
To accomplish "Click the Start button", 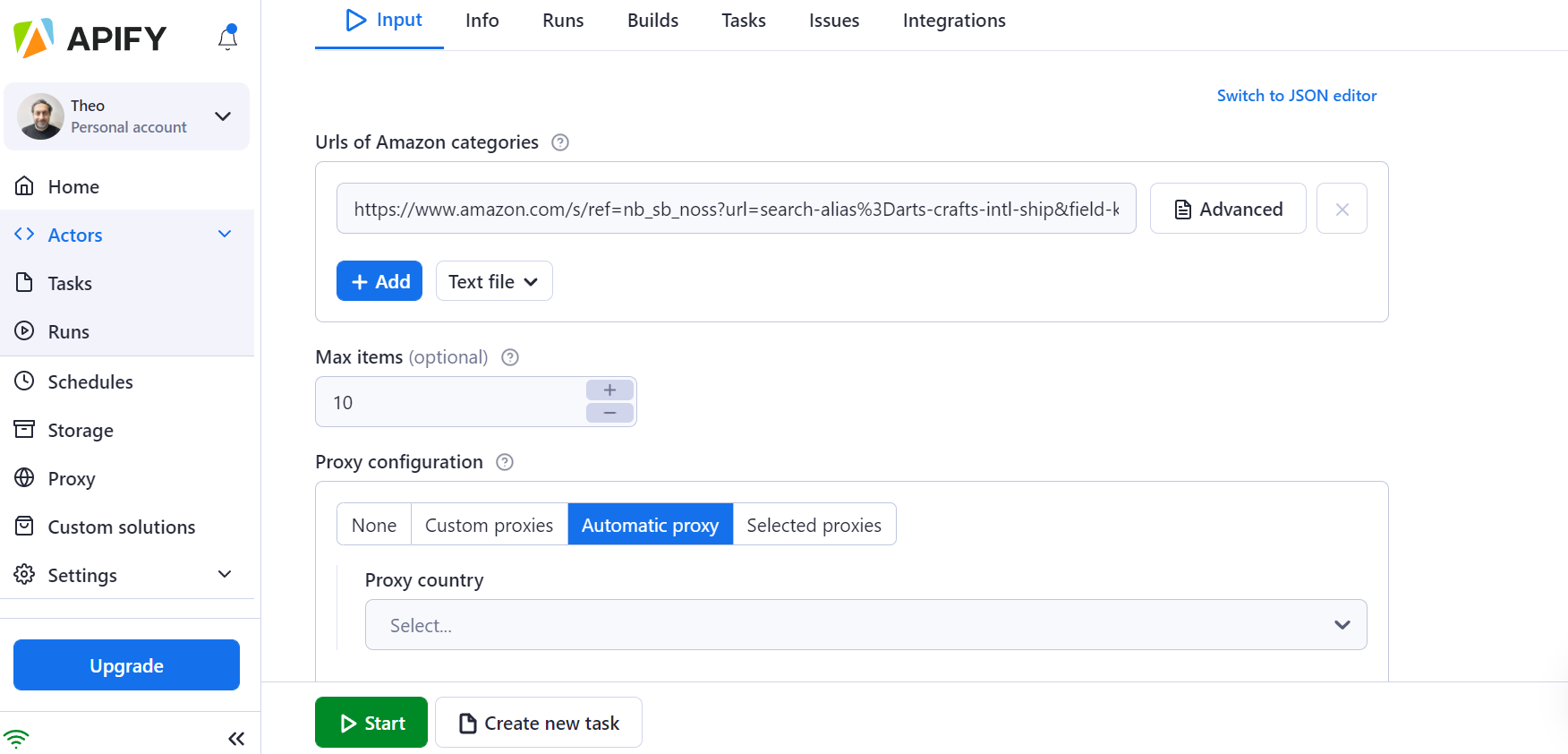I will pyautogui.click(x=371, y=723).
